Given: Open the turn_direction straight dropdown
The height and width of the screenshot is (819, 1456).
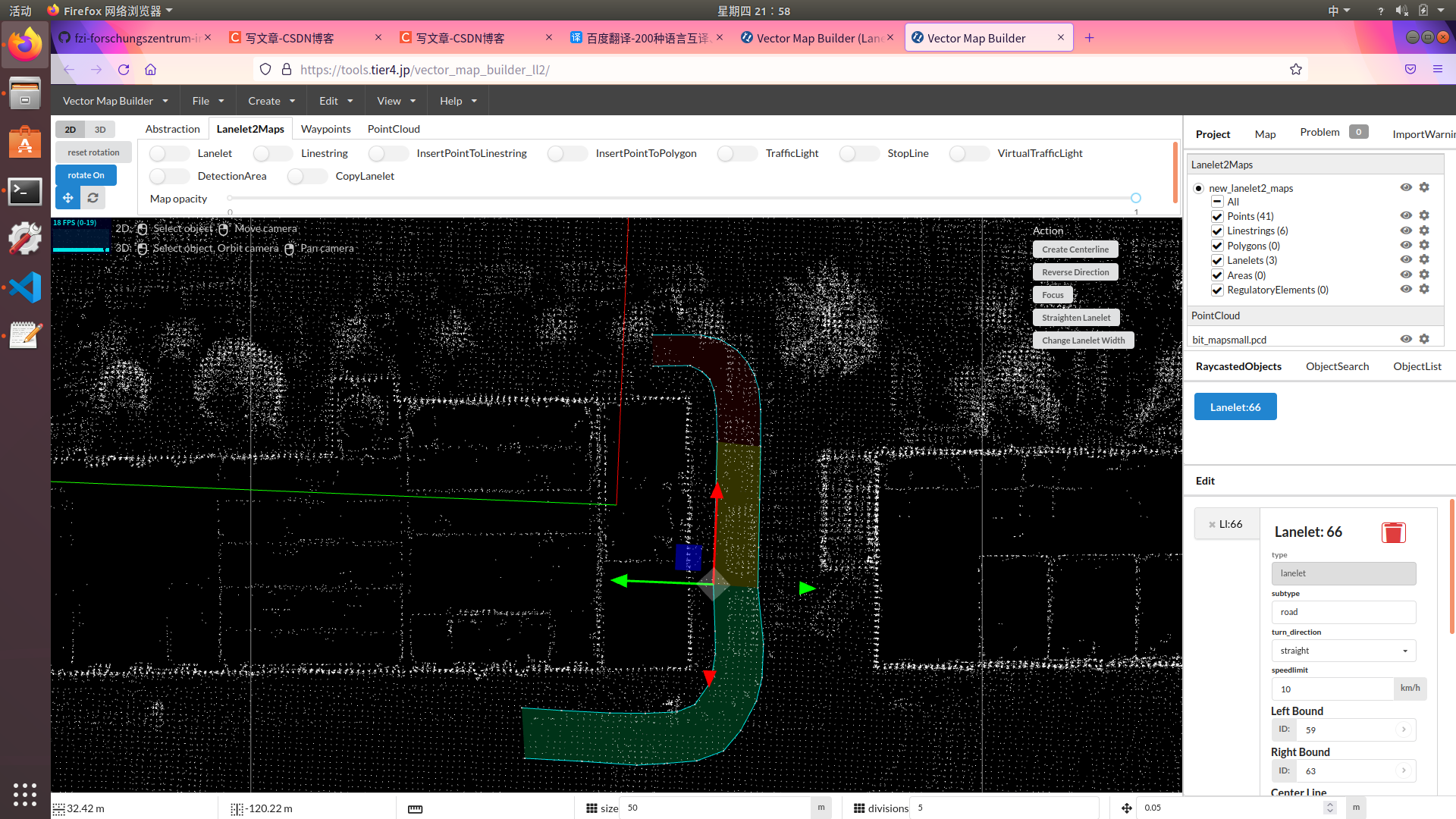Looking at the screenshot, I should 1343,651.
